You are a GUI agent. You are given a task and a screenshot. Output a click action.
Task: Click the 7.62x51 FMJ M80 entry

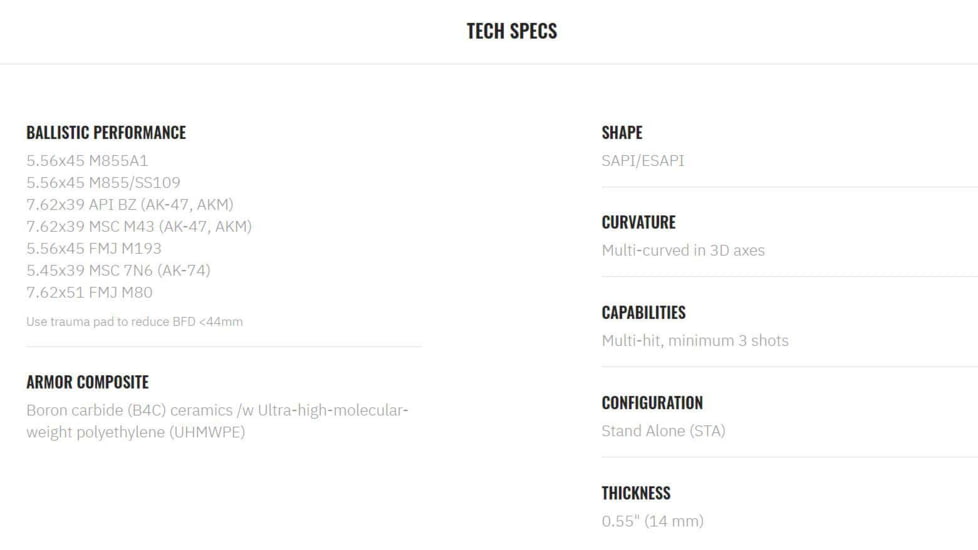[89, 292]
